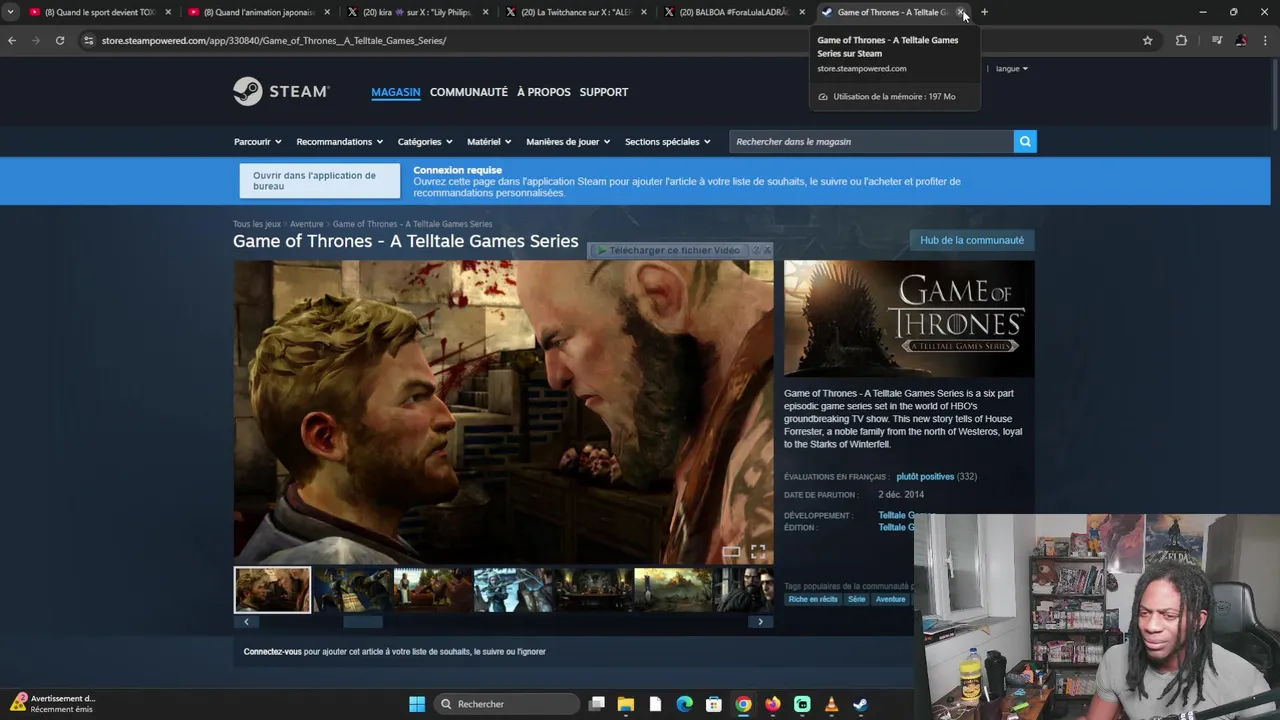Open Task View in the taskbar

click(x=597, y=704)
